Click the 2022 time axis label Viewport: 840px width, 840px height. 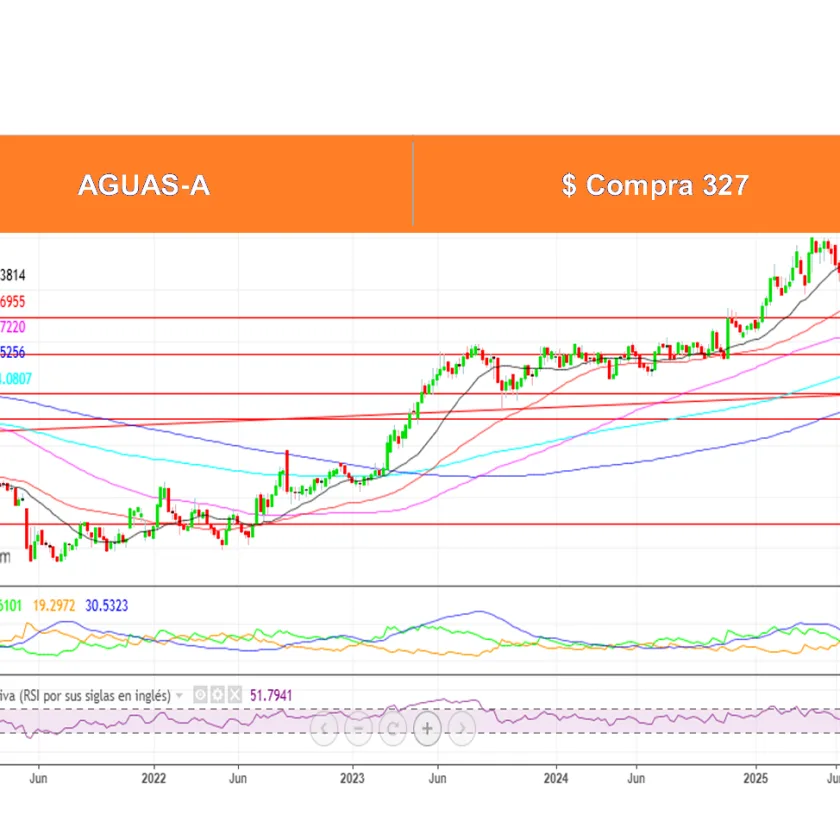pos(154,778)
